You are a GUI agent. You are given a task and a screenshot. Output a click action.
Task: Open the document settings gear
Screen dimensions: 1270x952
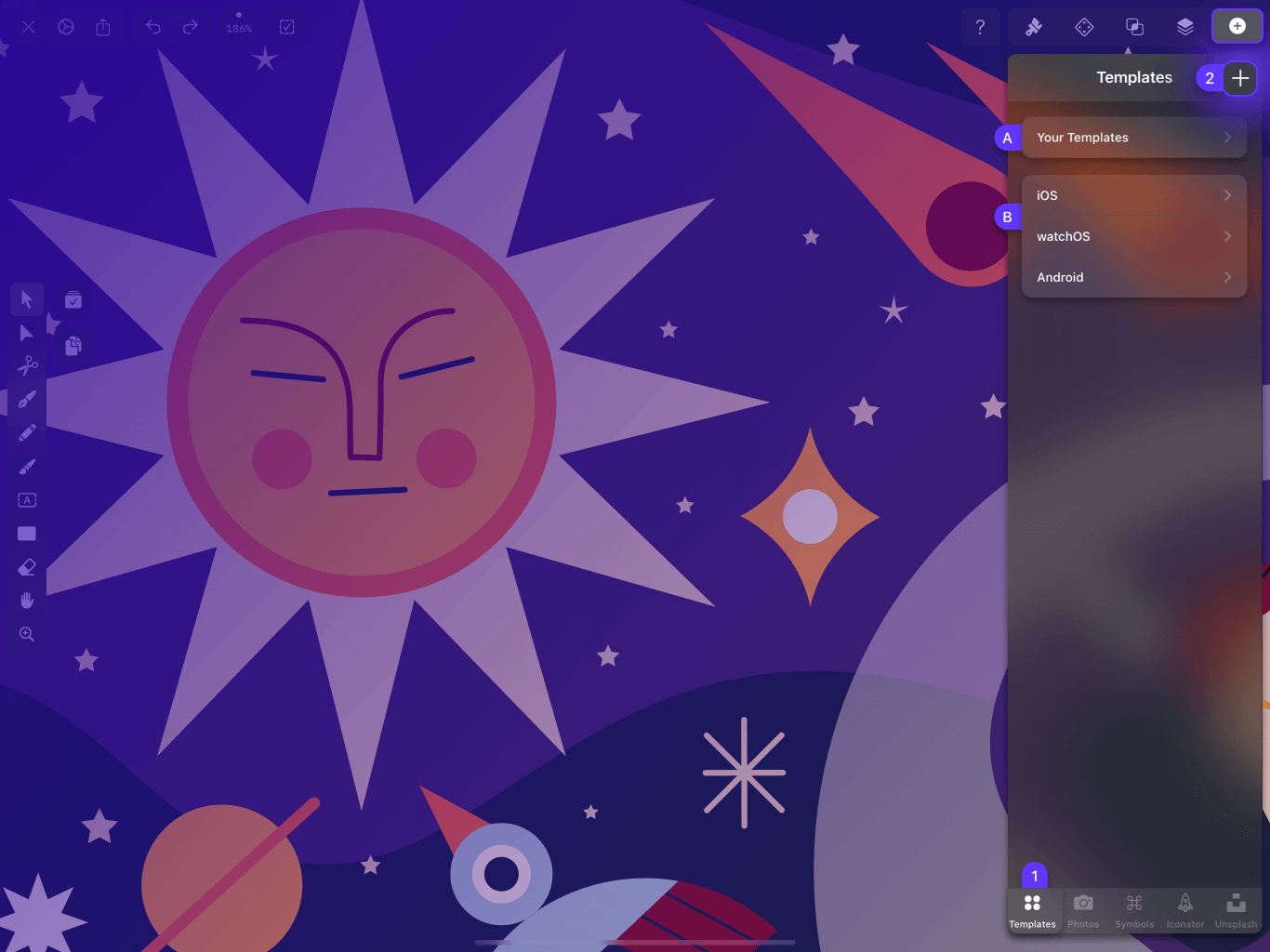pyautogui.click(x=66, y=27)
